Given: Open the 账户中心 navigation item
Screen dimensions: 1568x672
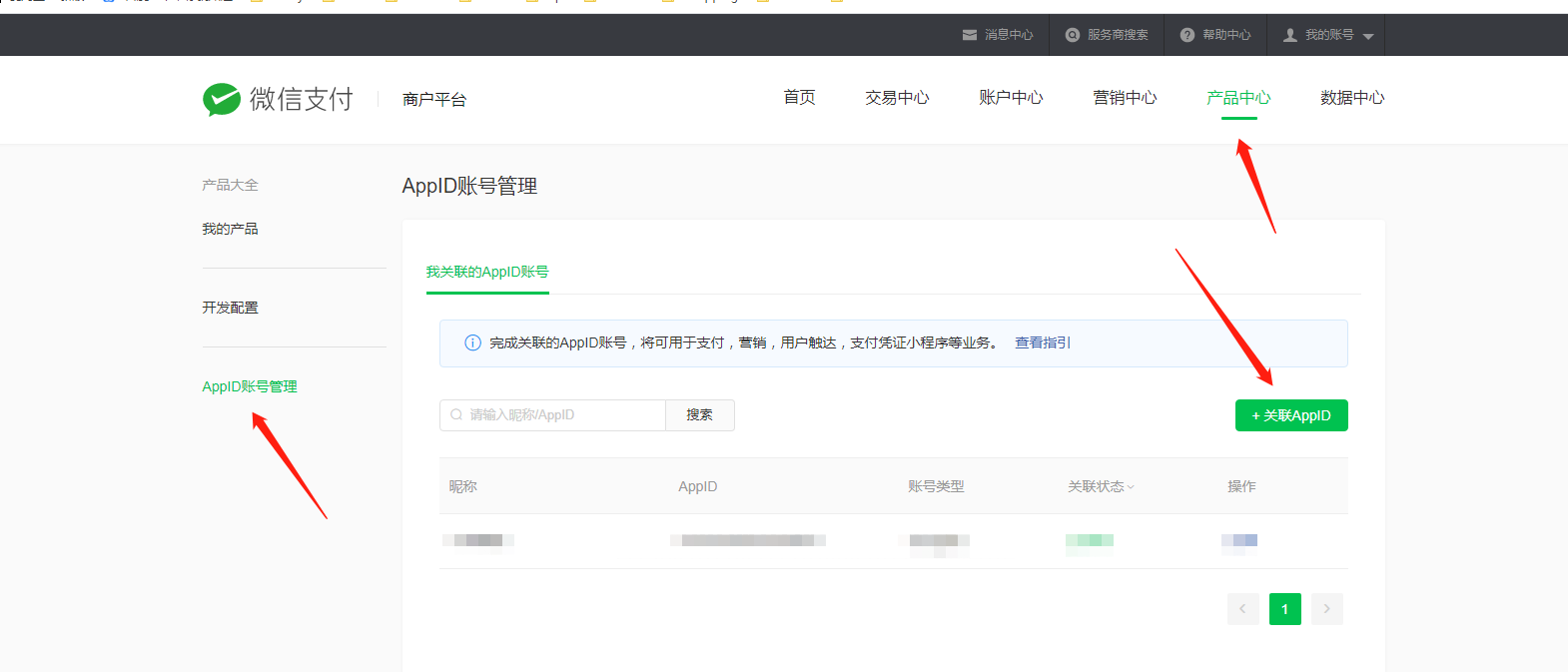Looking at the screenshot, I should click(1011, 97).
